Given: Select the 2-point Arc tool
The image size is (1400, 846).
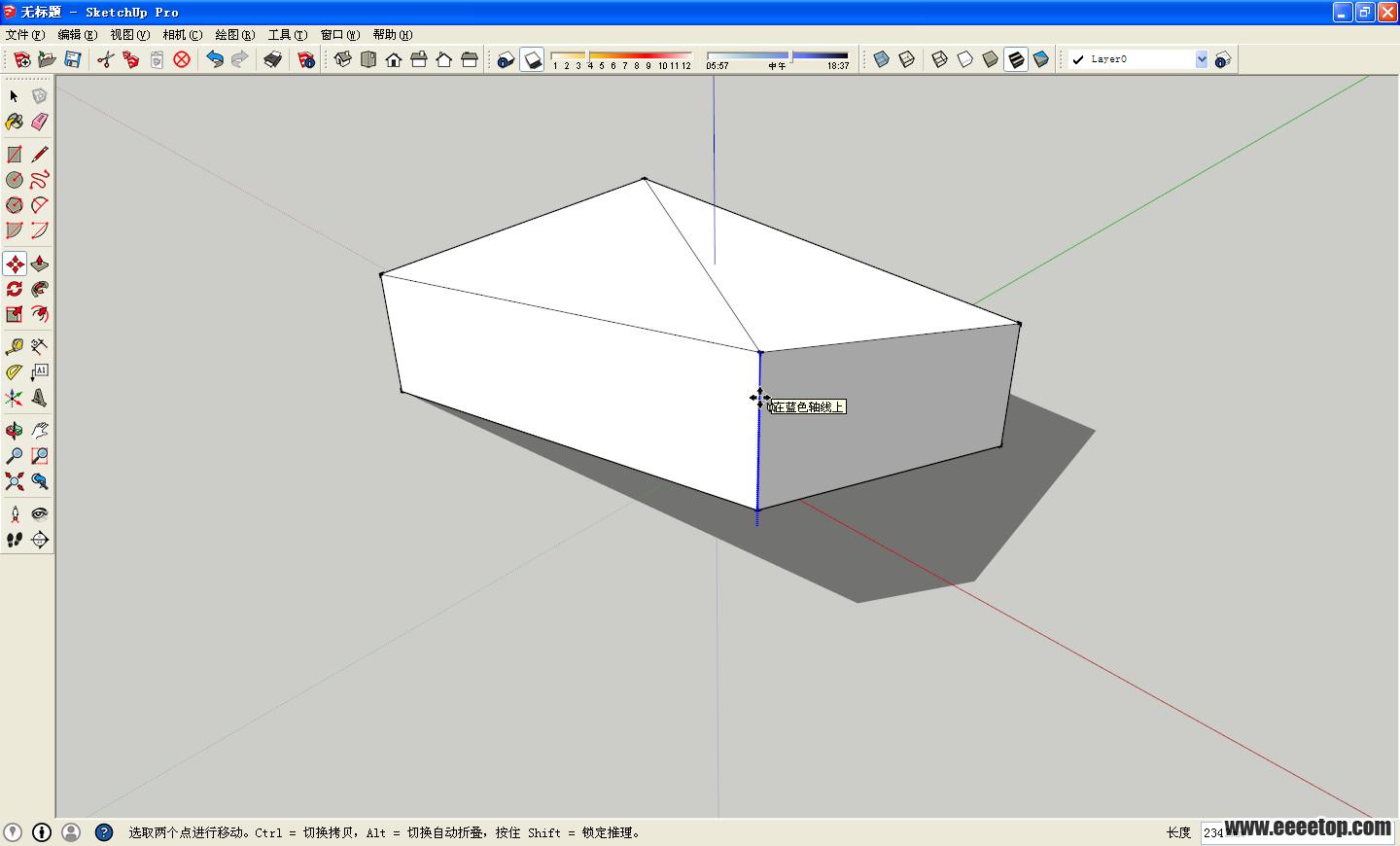Looking at the screenshot, I should [x=40, y=205].
